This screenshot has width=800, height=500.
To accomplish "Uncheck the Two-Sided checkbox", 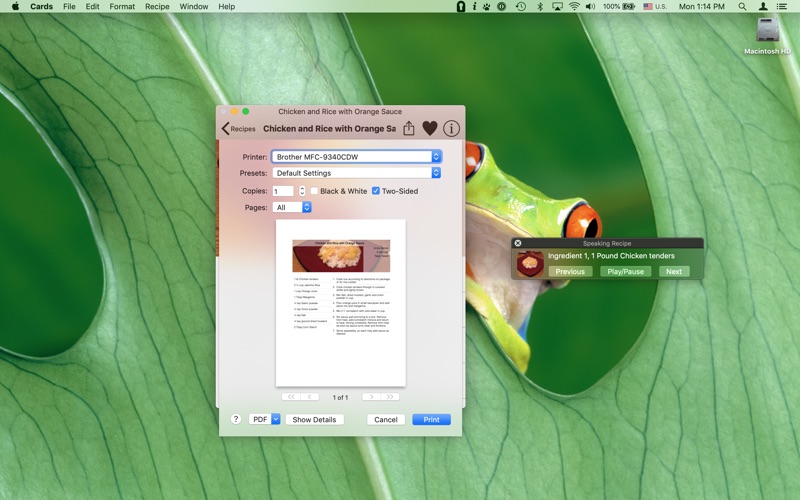I will (376, 191).
